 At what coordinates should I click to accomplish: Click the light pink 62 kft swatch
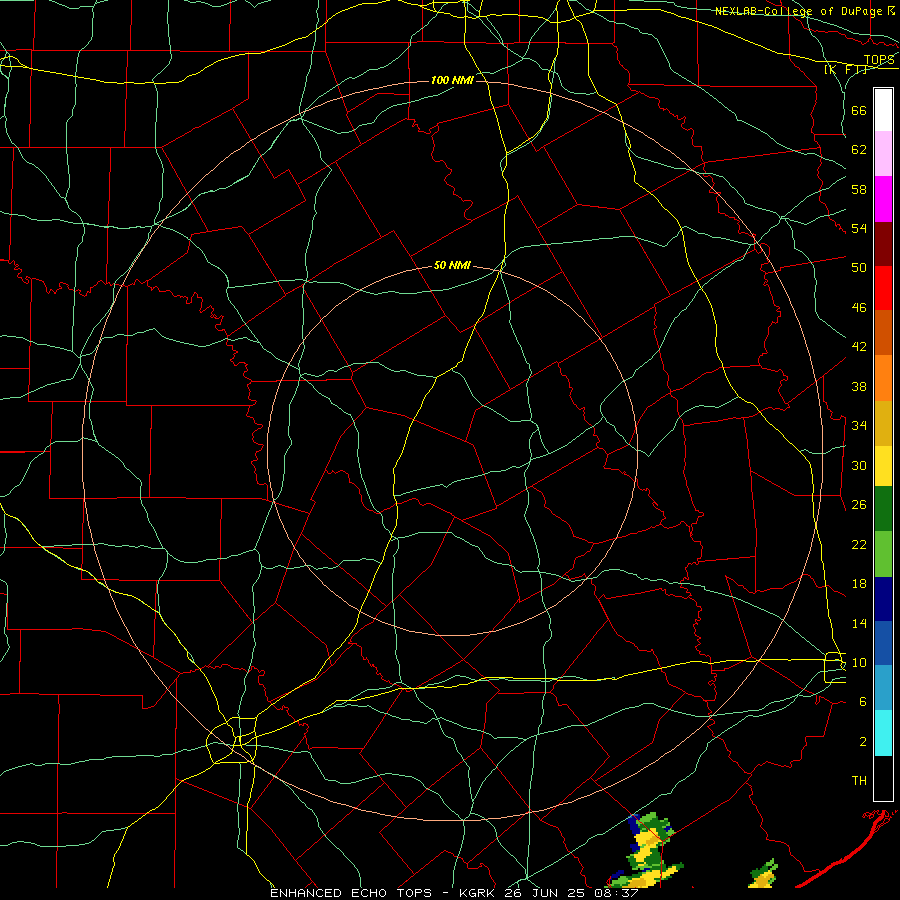pyautogui.click(x=883, y=154)
